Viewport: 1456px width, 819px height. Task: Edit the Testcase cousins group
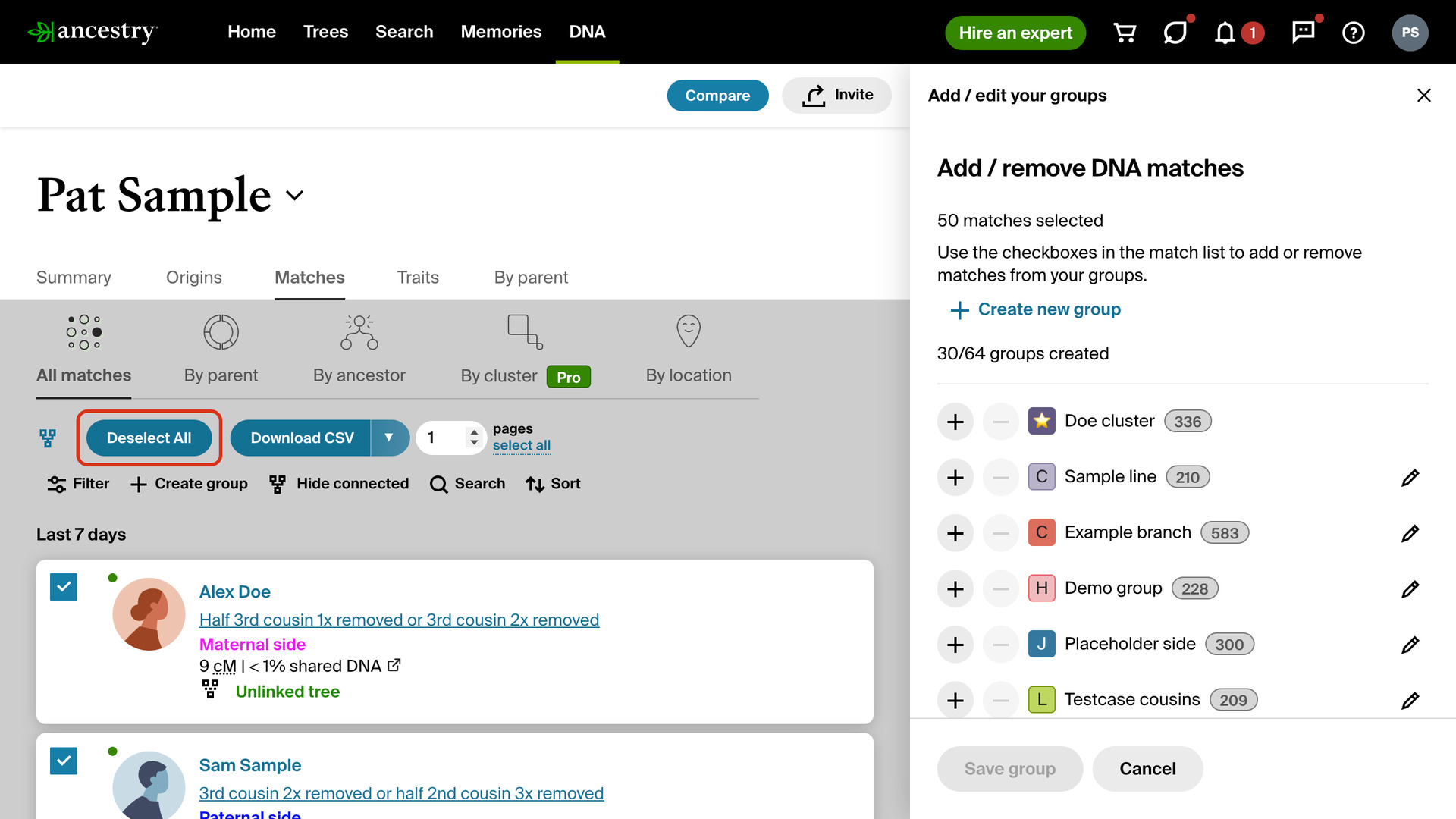click(x=1410, y=700)
